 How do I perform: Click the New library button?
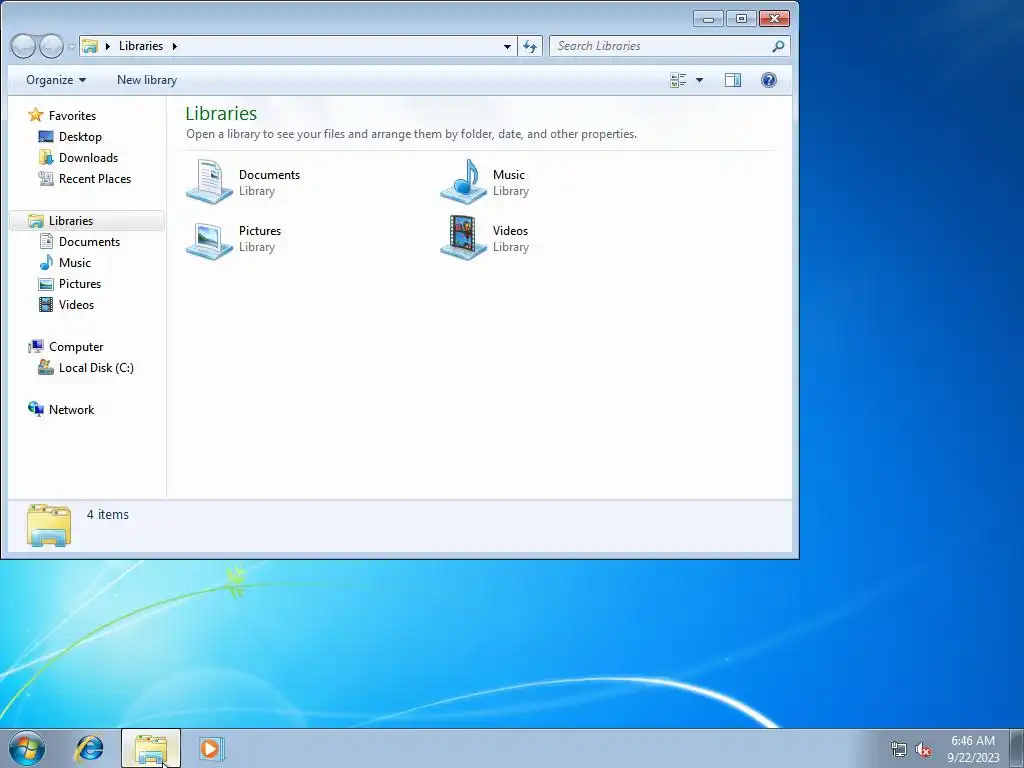point(147,80)
